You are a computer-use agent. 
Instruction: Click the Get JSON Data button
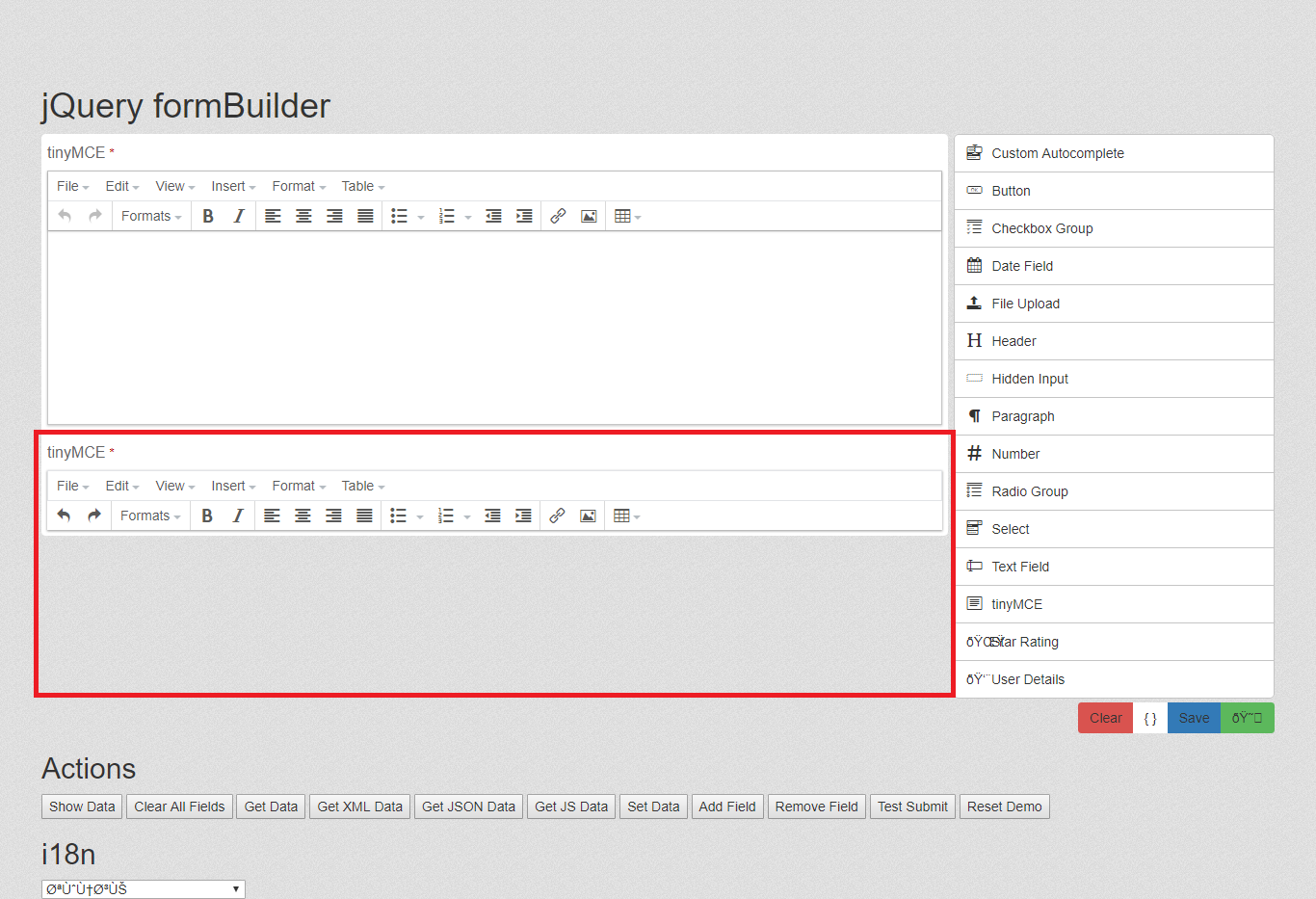tap(468, 806)
